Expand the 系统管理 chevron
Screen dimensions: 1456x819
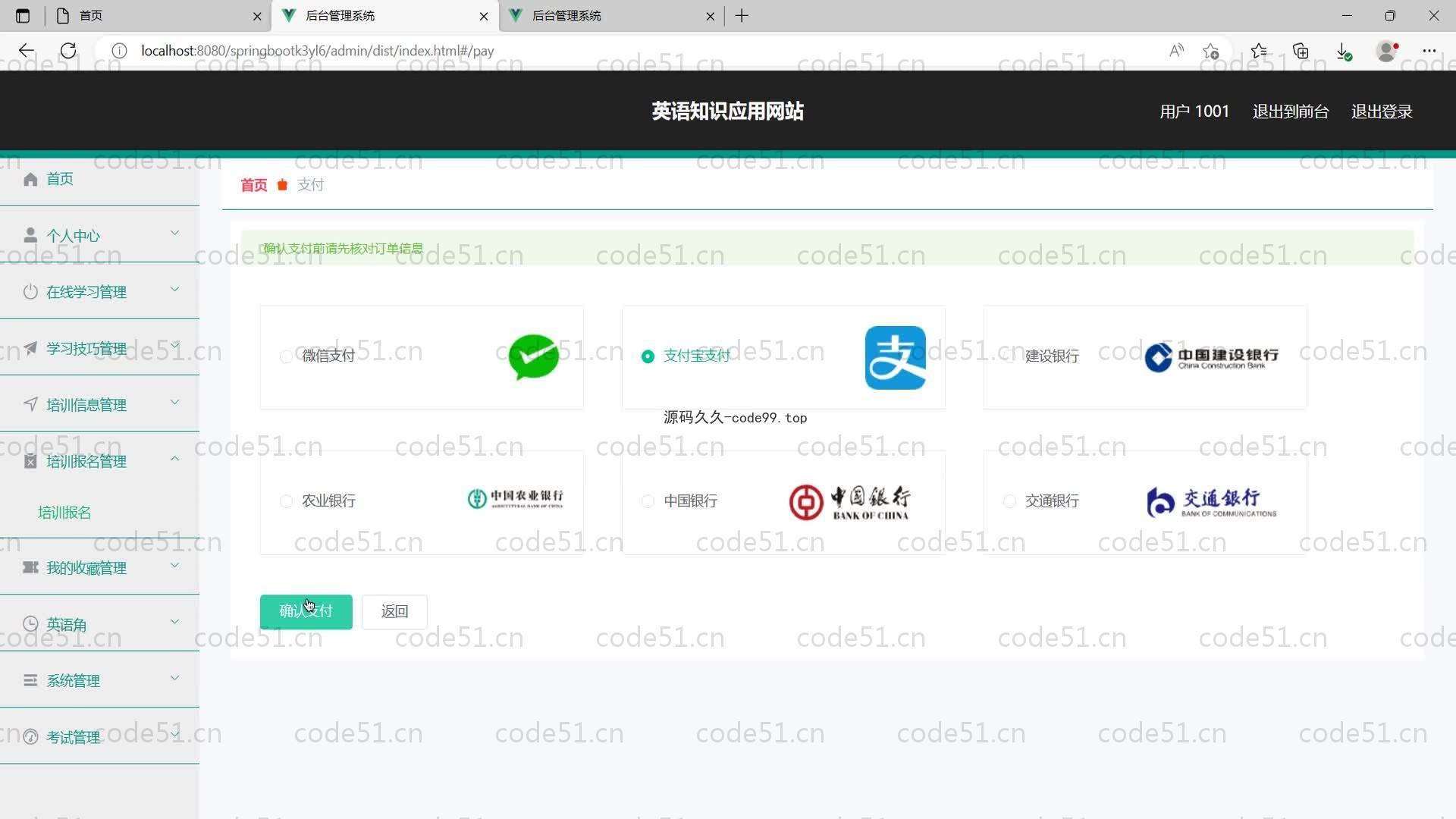pyautogui.click(x=174, y=678)
